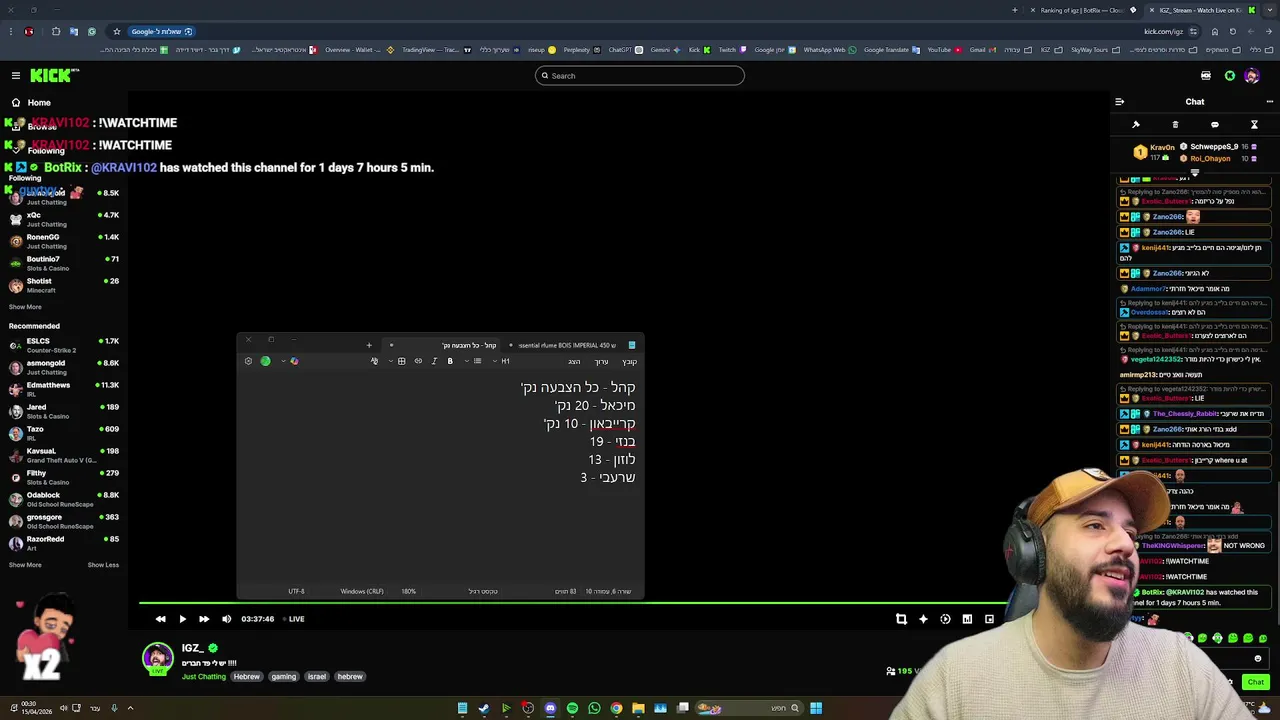Open Notepad Edit menu (עריכה)
This screenshot has width=1280, height=720.
click(601, 362)
